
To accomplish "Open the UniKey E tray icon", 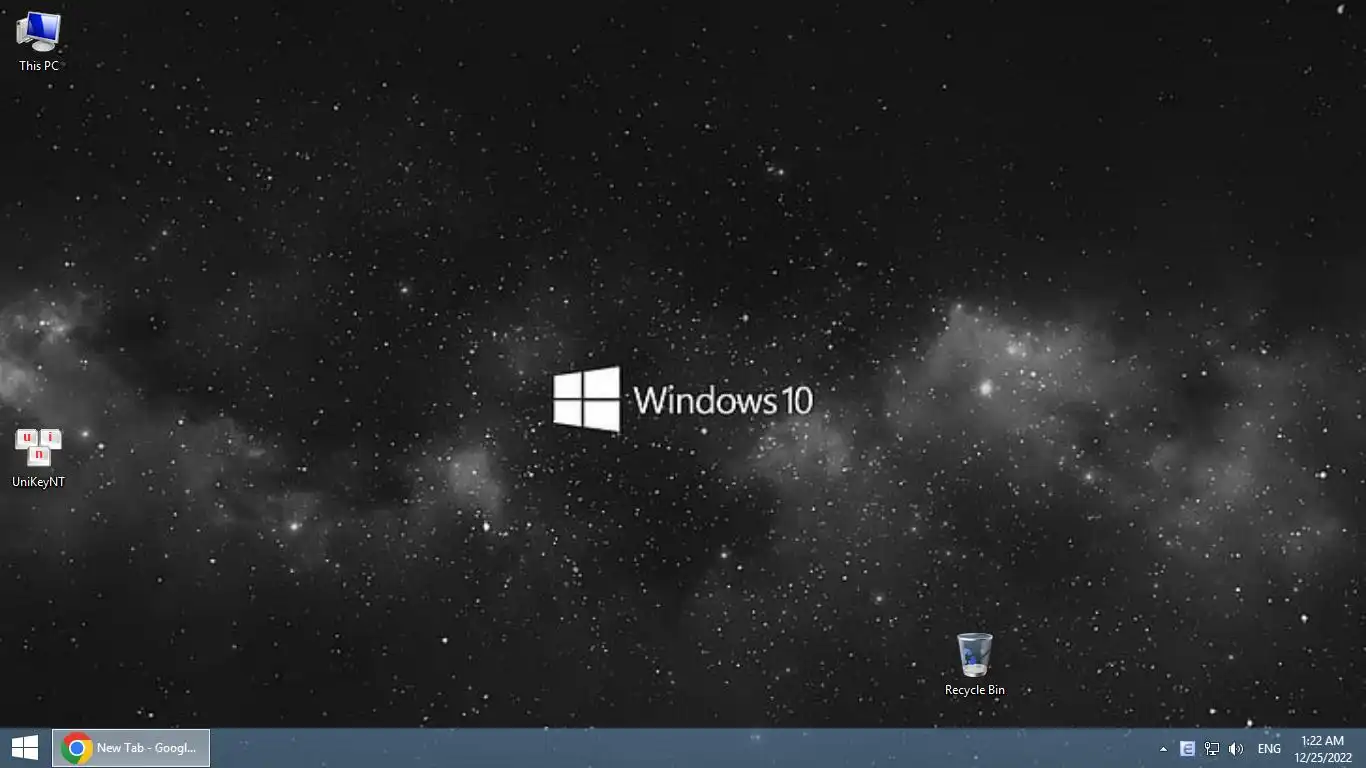I will (1187, 749).
